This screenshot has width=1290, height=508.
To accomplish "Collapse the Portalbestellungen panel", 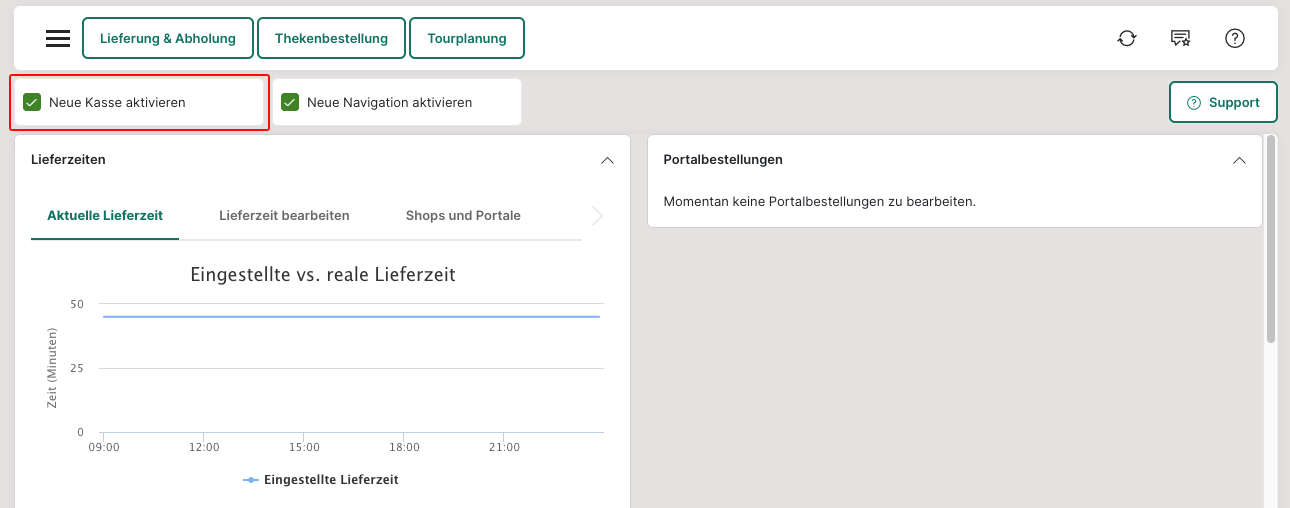I will tap(1239, 160).
